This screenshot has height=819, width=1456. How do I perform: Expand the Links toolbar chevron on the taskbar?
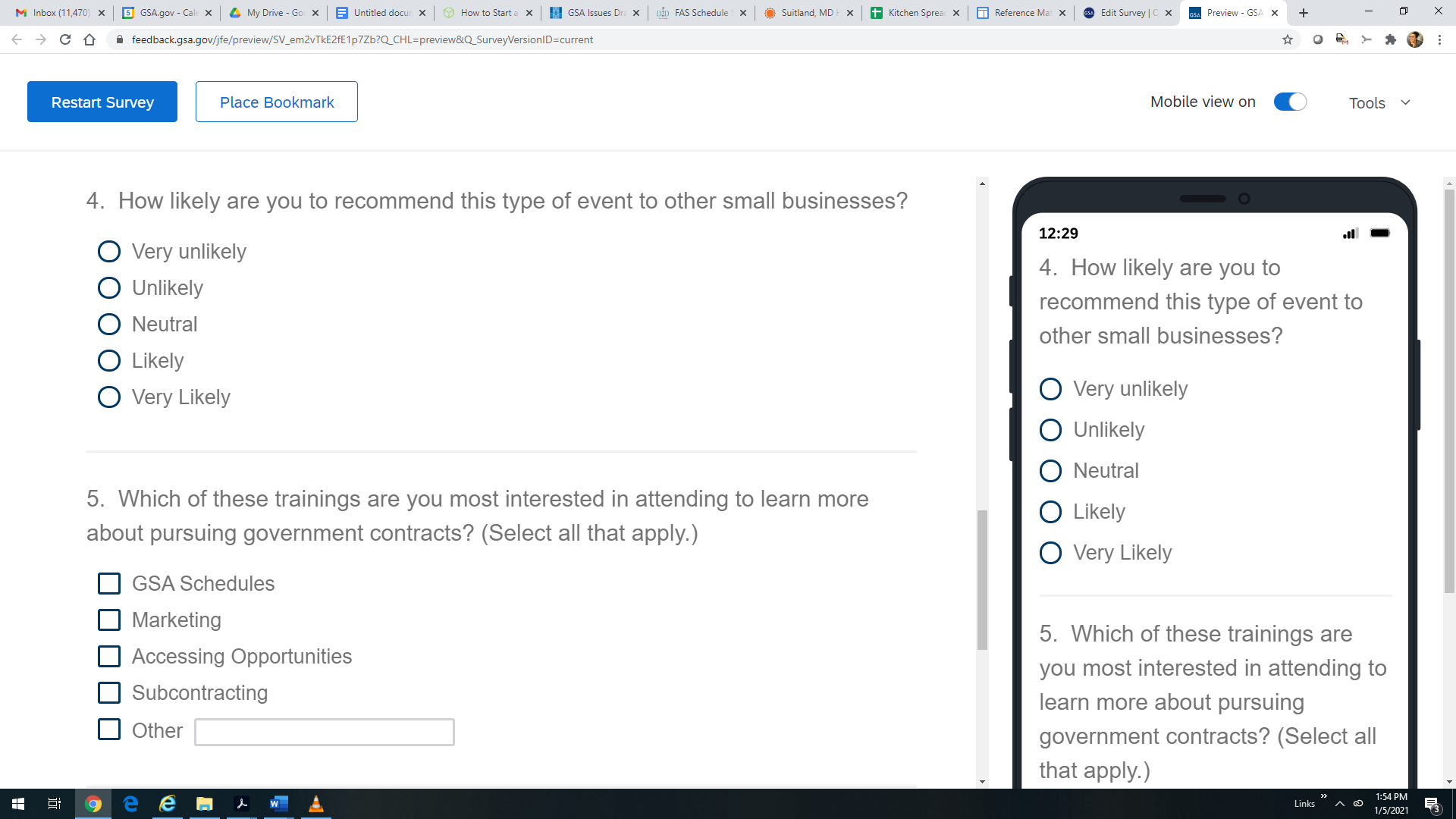(x=1323, y=796)
